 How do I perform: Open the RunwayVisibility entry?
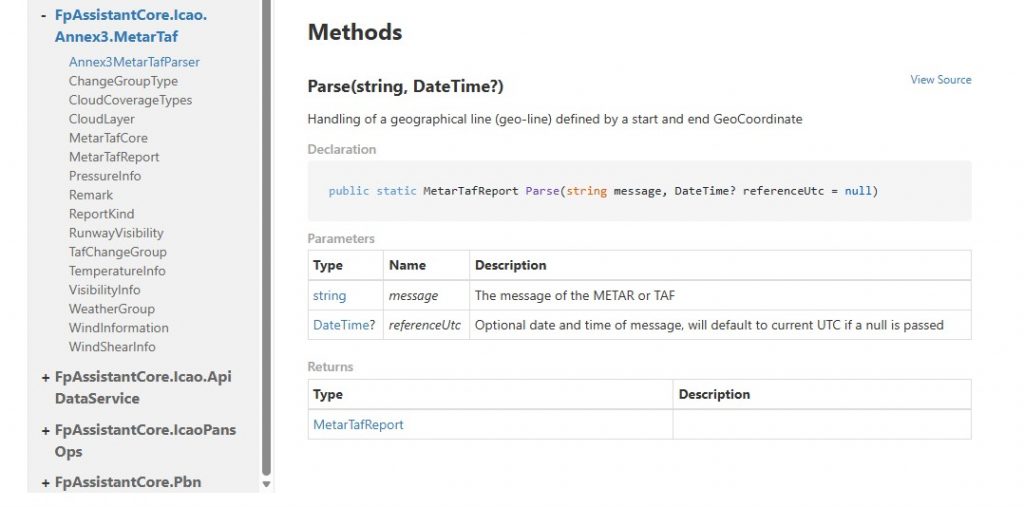click(116, 233)
